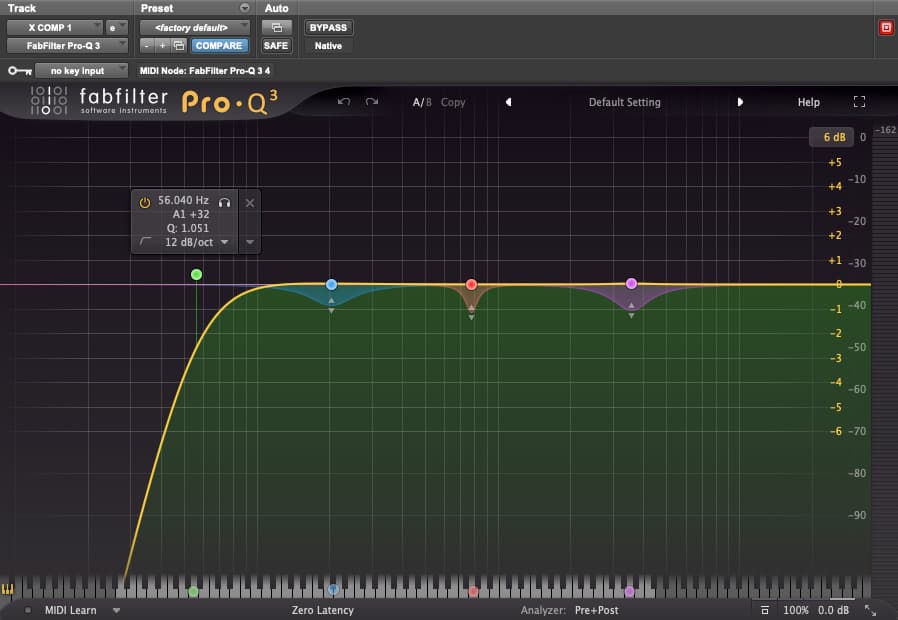Click Default Setting preset name
Image resolution: width=898 pixels, height=620 pixels.
624,102
